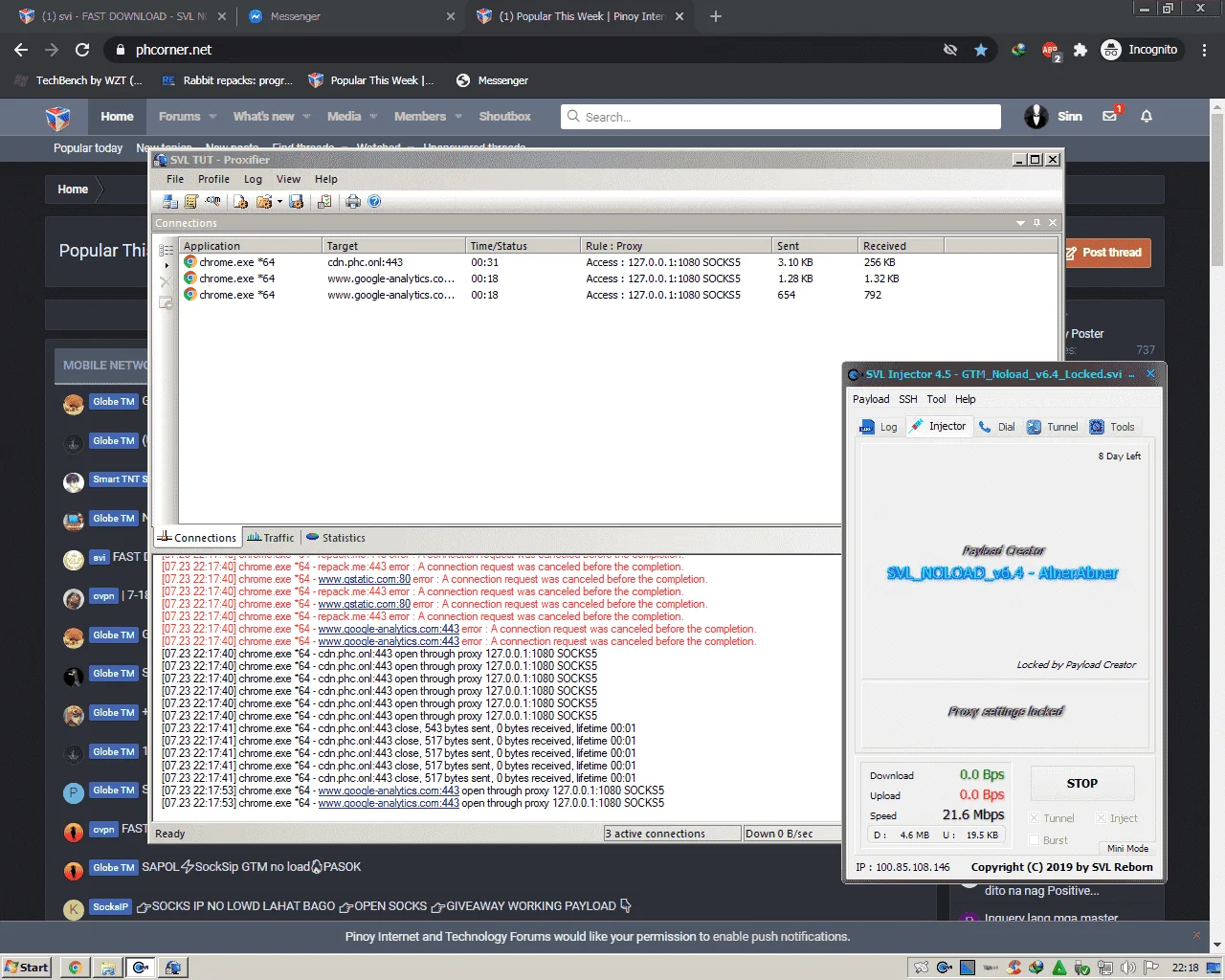Expand the Members nav dropdown arrow
The height and width of the screenshot is (980, 1225).
(x=458, y=117)
